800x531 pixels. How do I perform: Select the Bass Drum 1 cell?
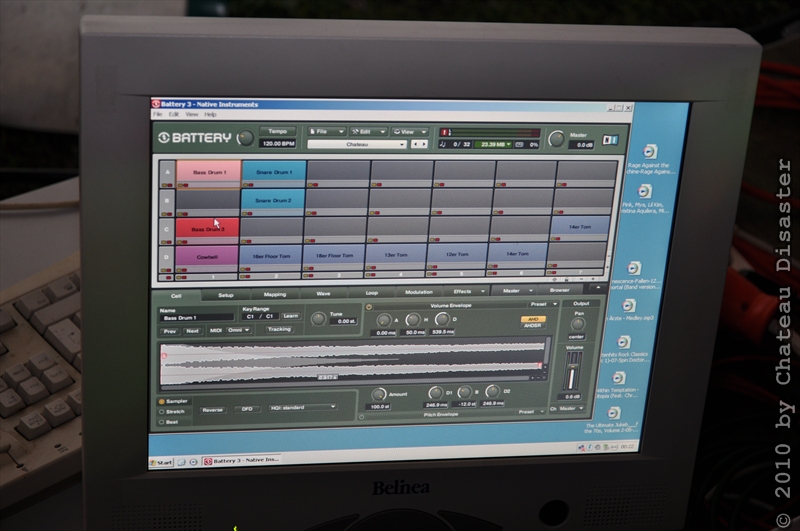[x=209, y=172]
